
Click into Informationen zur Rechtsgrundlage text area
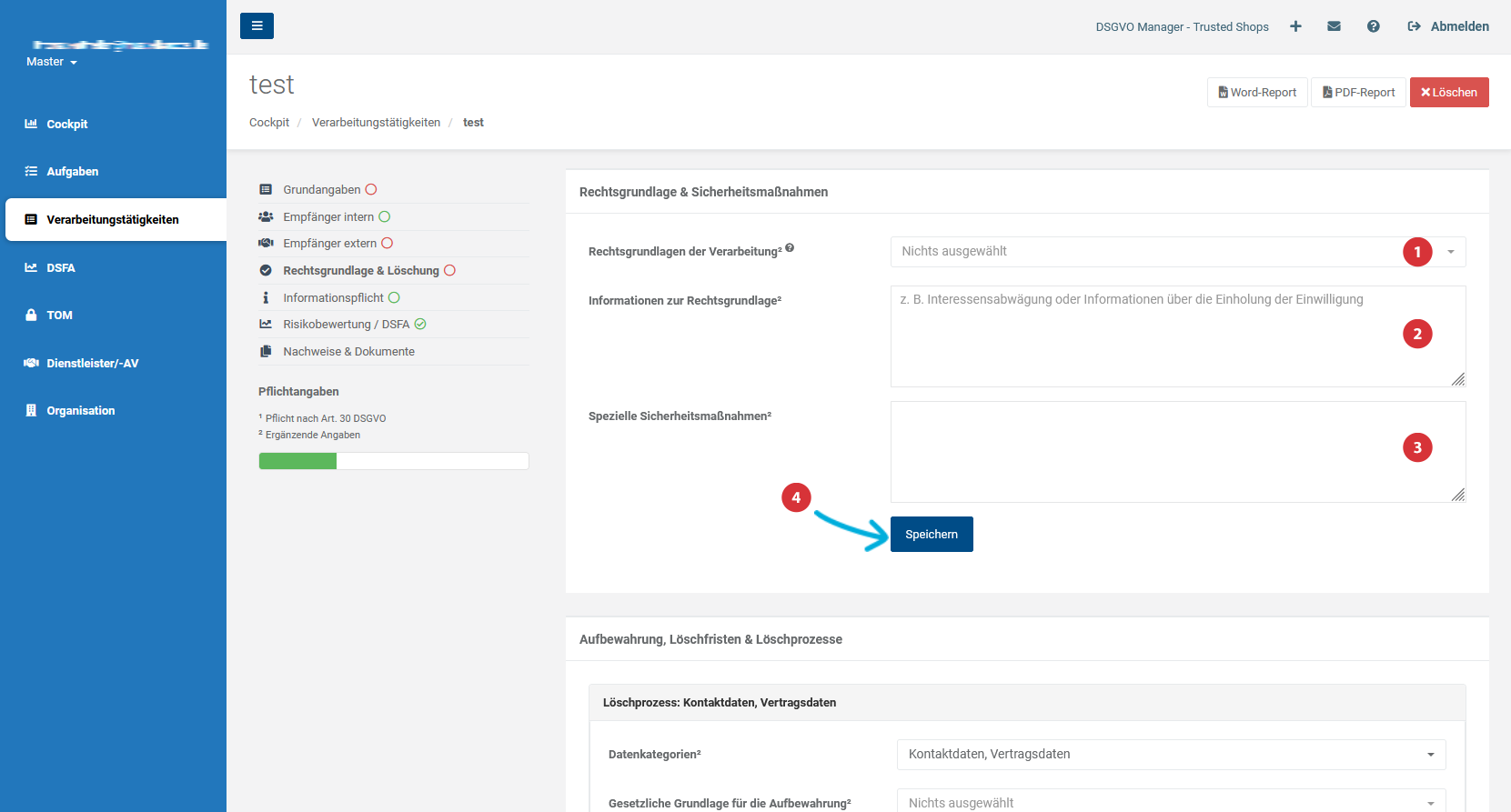1178,336
